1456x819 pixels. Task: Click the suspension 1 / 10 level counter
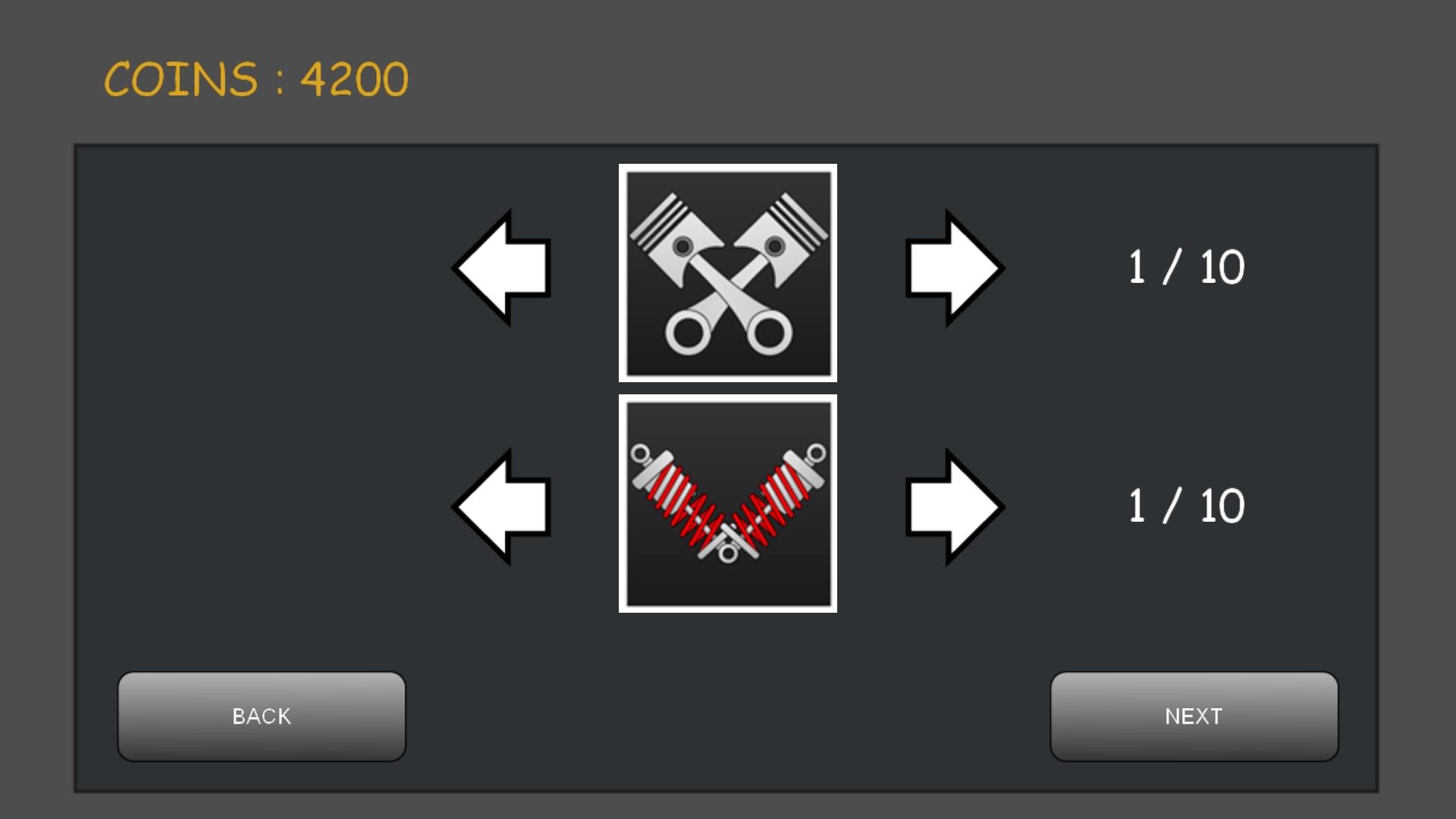pyautogui.click(x=1187, y=507)
